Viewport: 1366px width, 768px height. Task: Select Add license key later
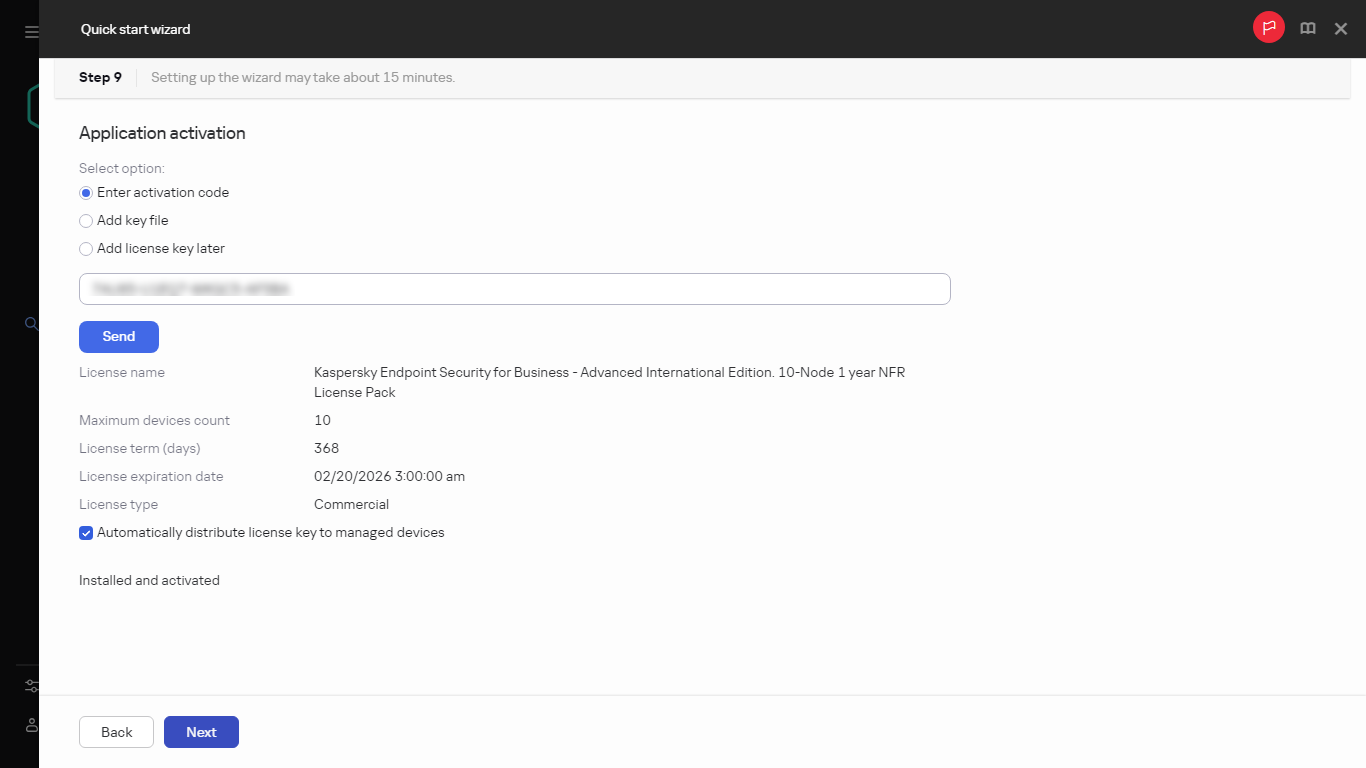[x=86, y=248]
